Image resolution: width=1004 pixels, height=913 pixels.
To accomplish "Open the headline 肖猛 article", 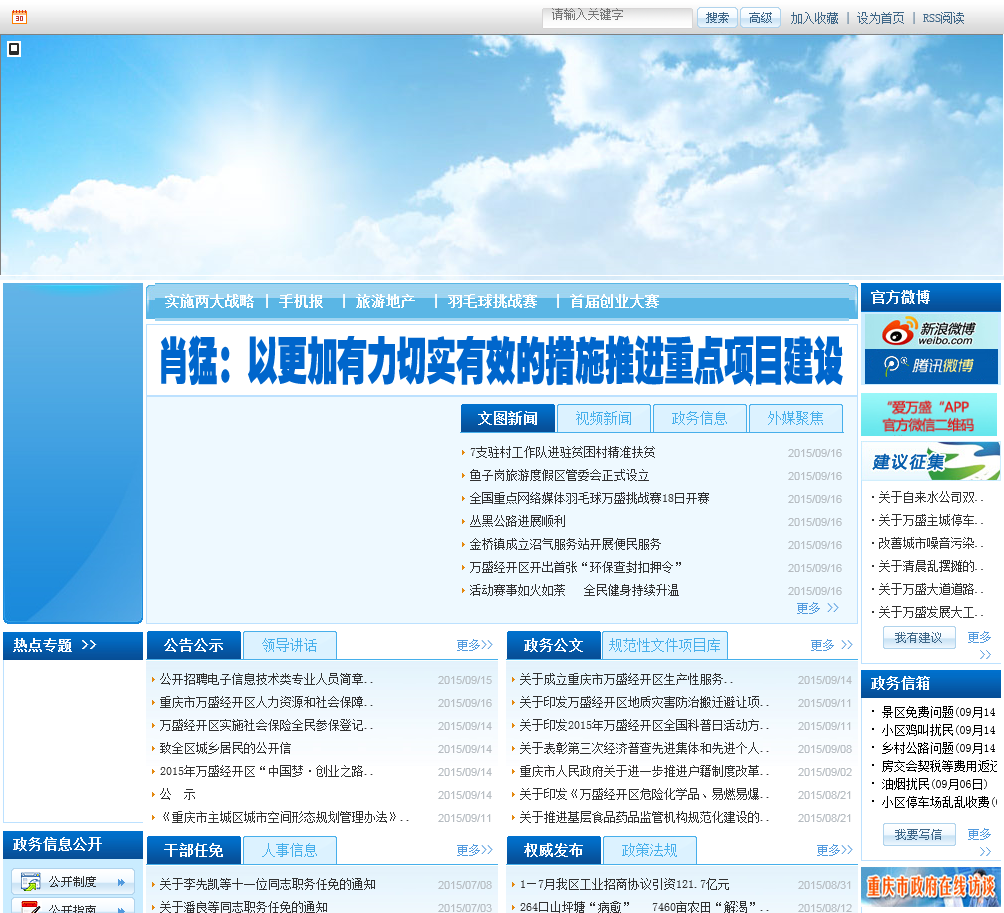I will pyautogui.click(x=501, y=360).
